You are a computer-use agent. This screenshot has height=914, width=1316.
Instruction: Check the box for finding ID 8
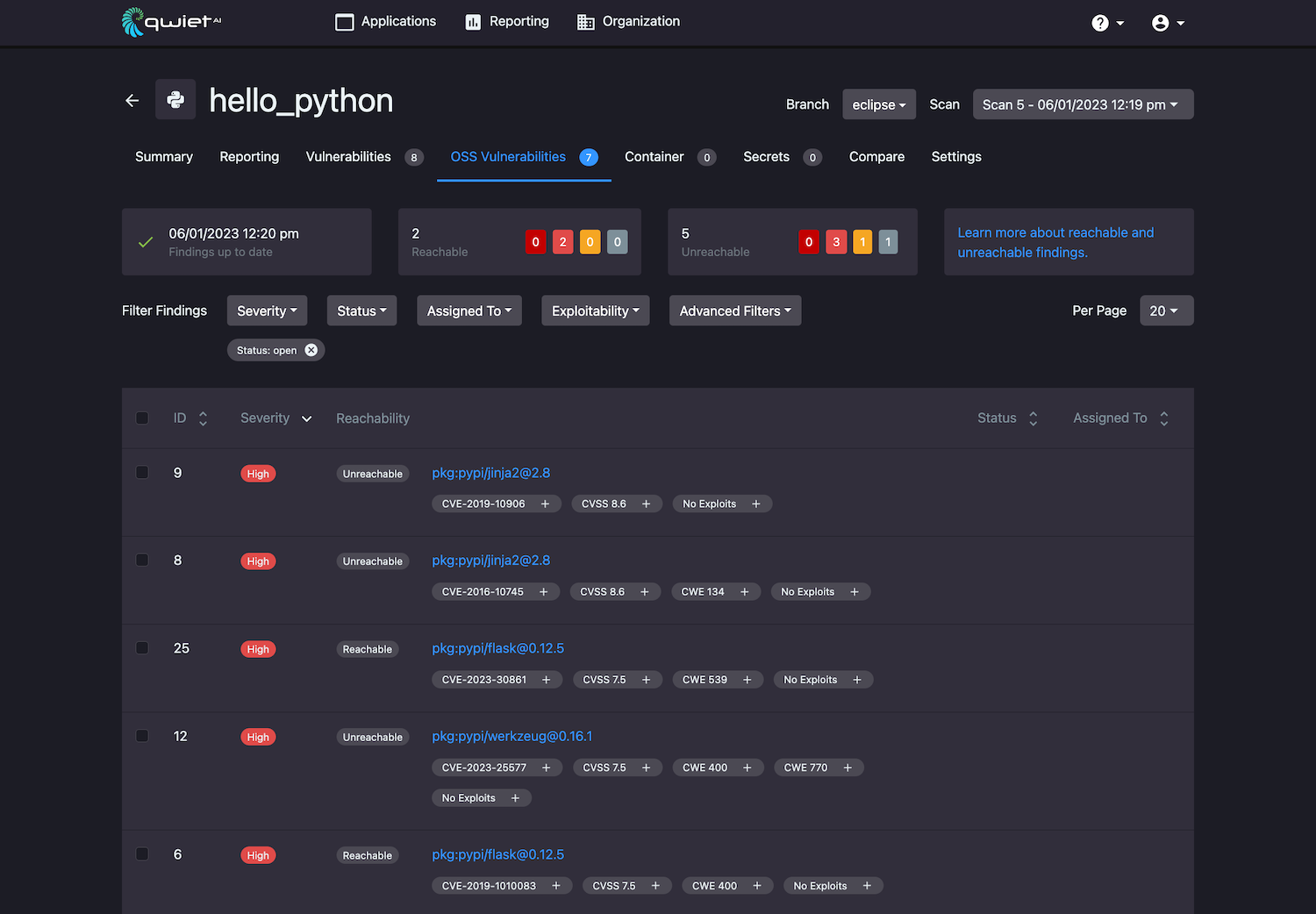tap(142, 560)
